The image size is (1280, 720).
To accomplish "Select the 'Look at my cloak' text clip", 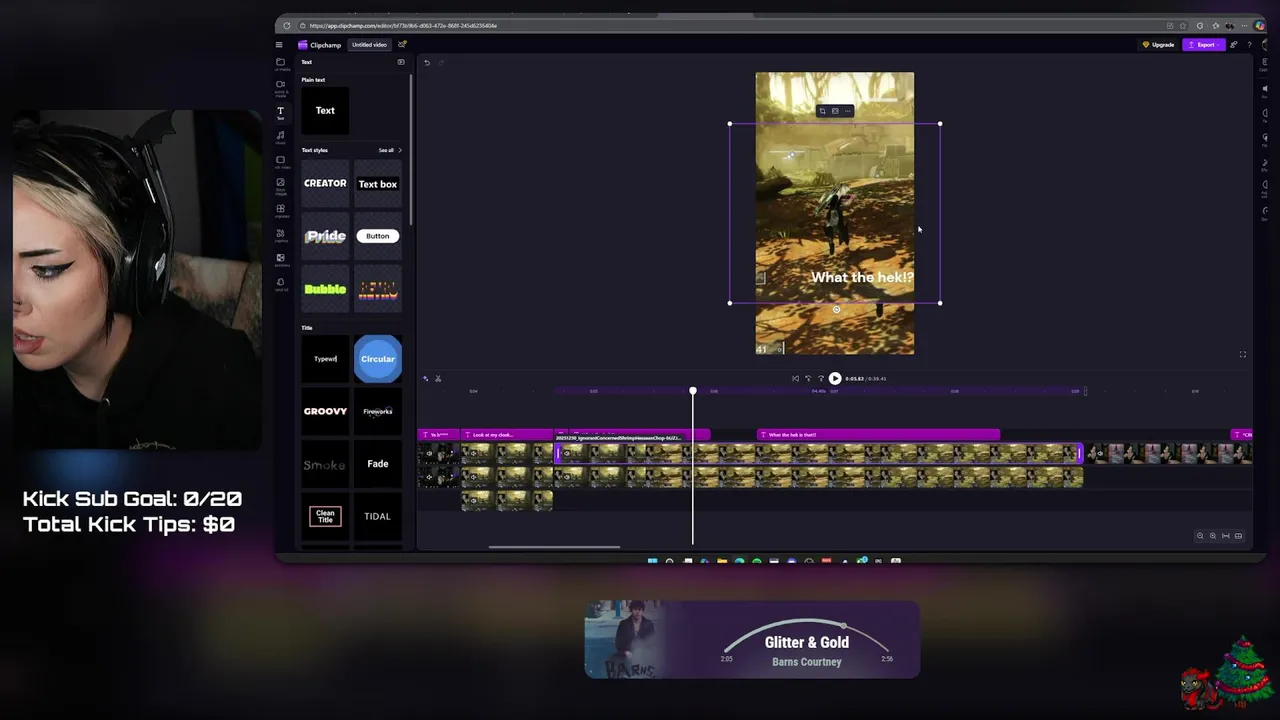I will tap(506, 435).
